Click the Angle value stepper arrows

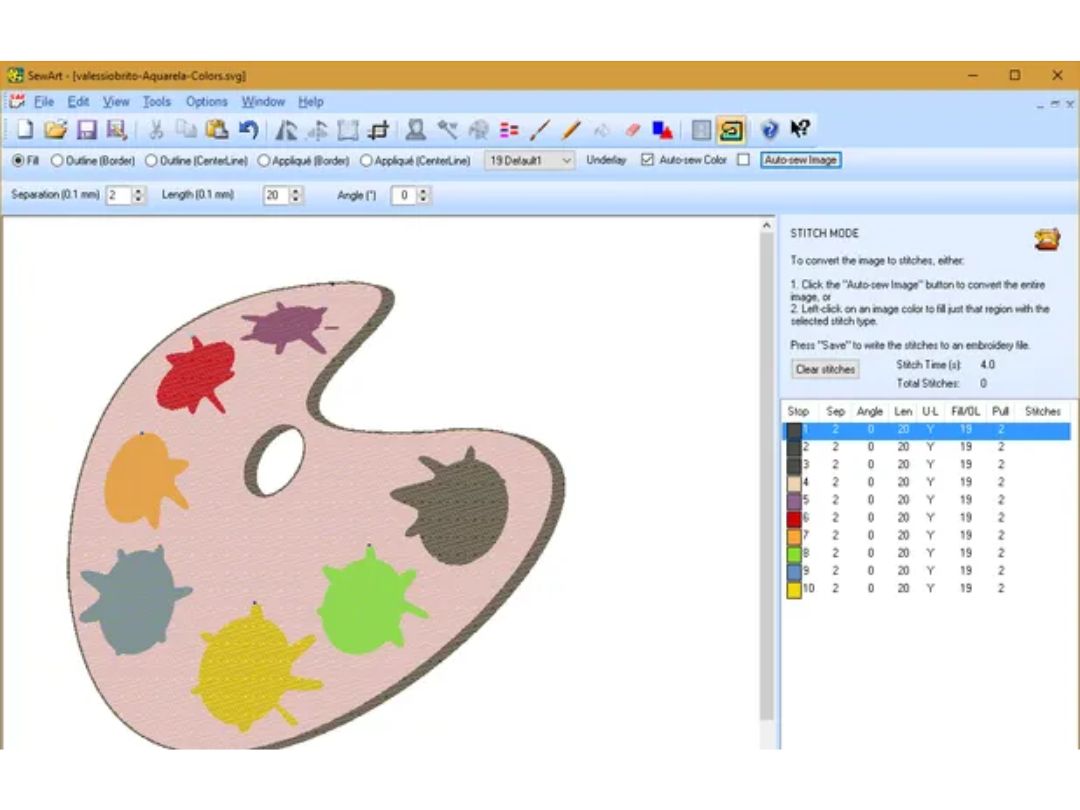tap(423, 196)
